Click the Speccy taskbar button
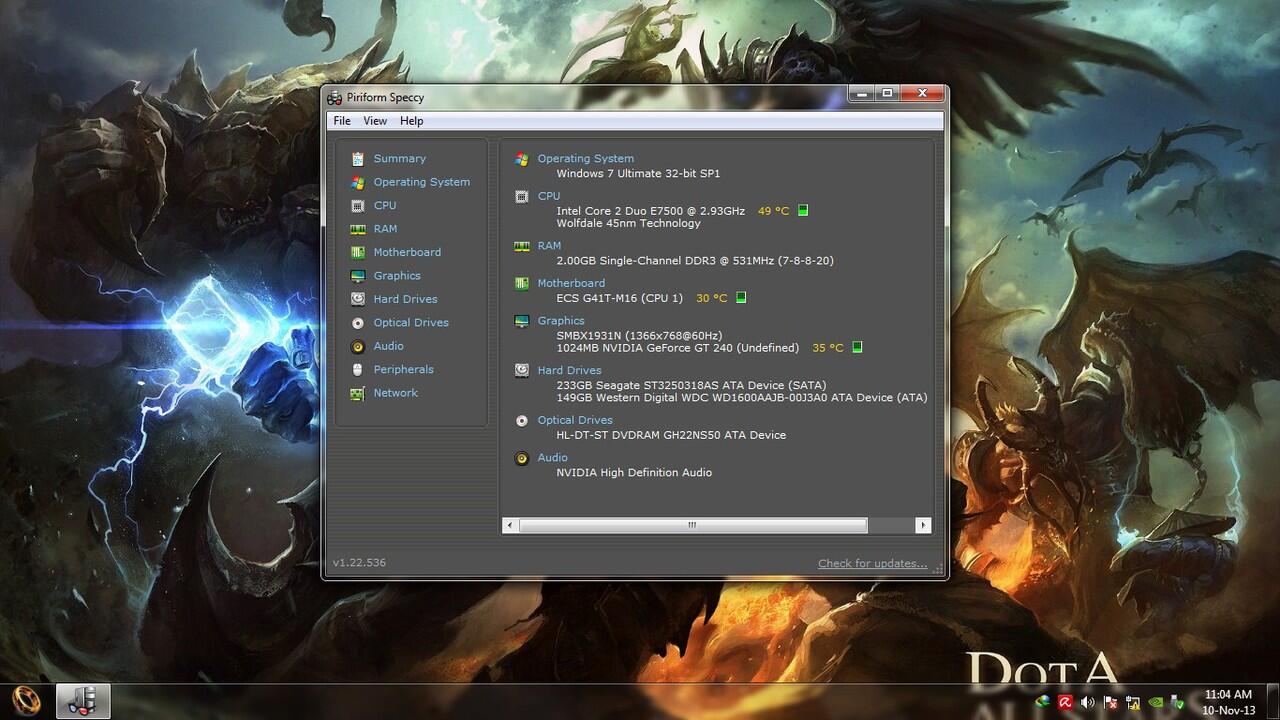The image size is (1280, 720). (83, 701)
